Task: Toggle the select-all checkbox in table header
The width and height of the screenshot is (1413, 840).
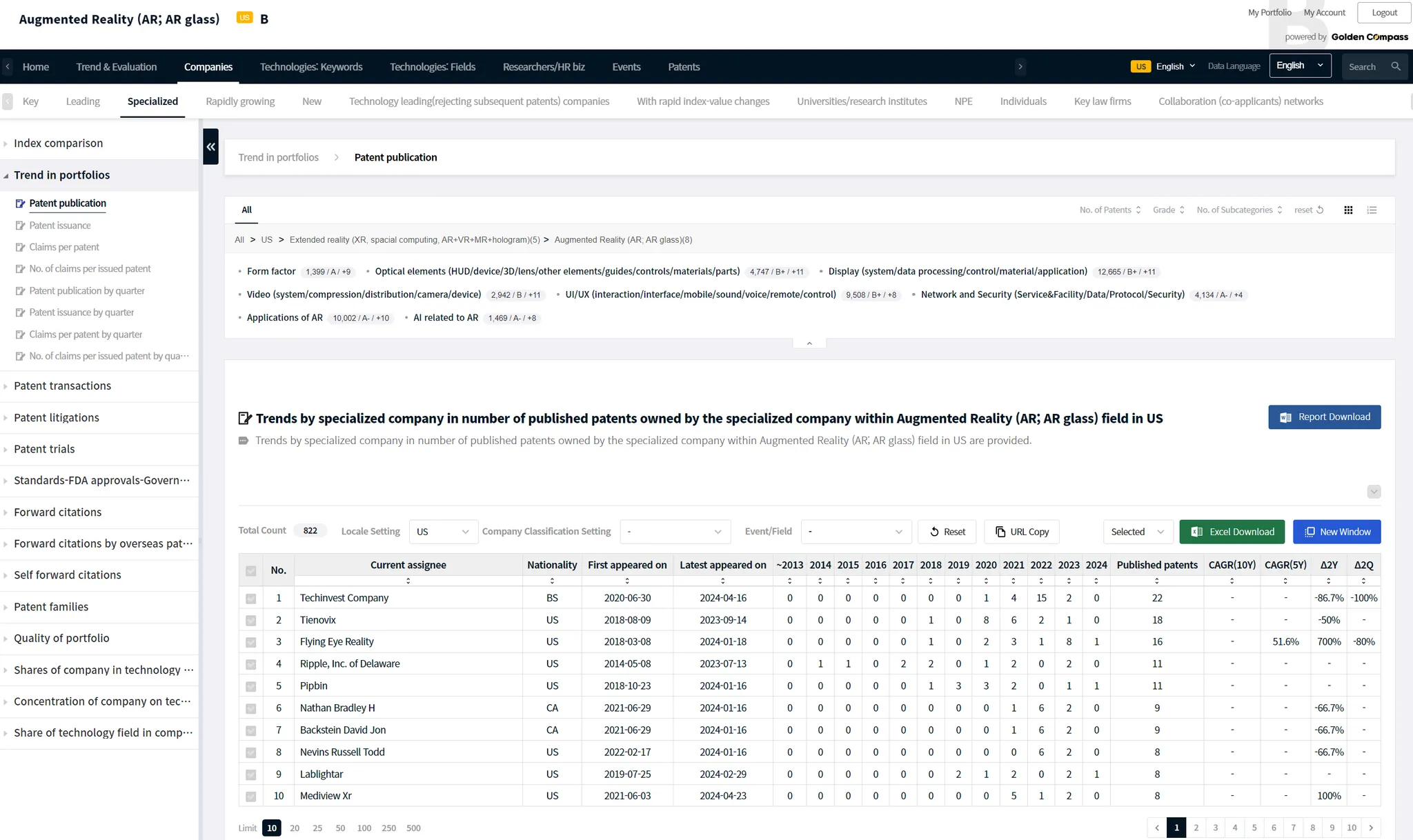Action: tap(251, 570)
